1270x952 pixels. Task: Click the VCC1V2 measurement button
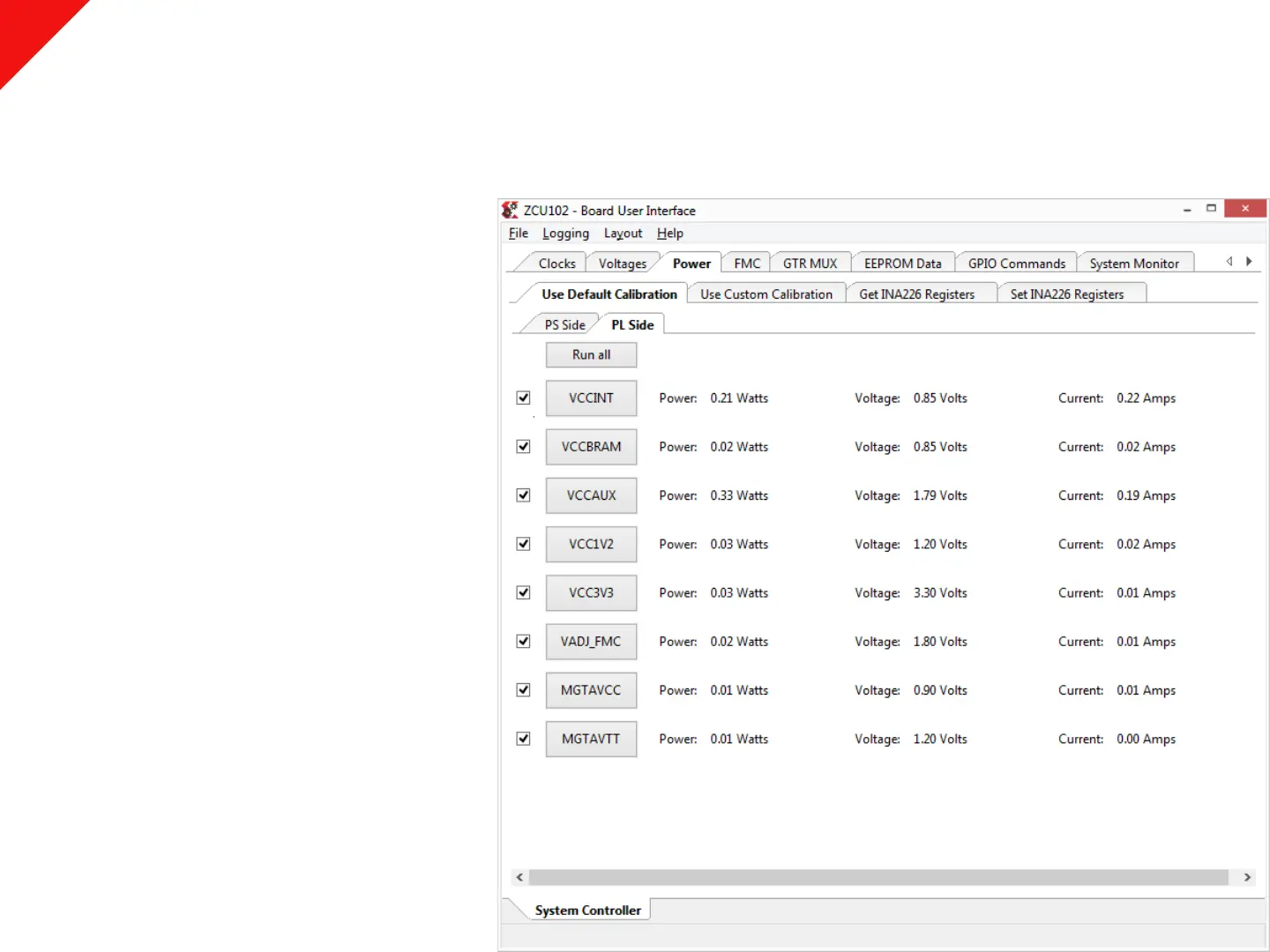coord(591,544)
